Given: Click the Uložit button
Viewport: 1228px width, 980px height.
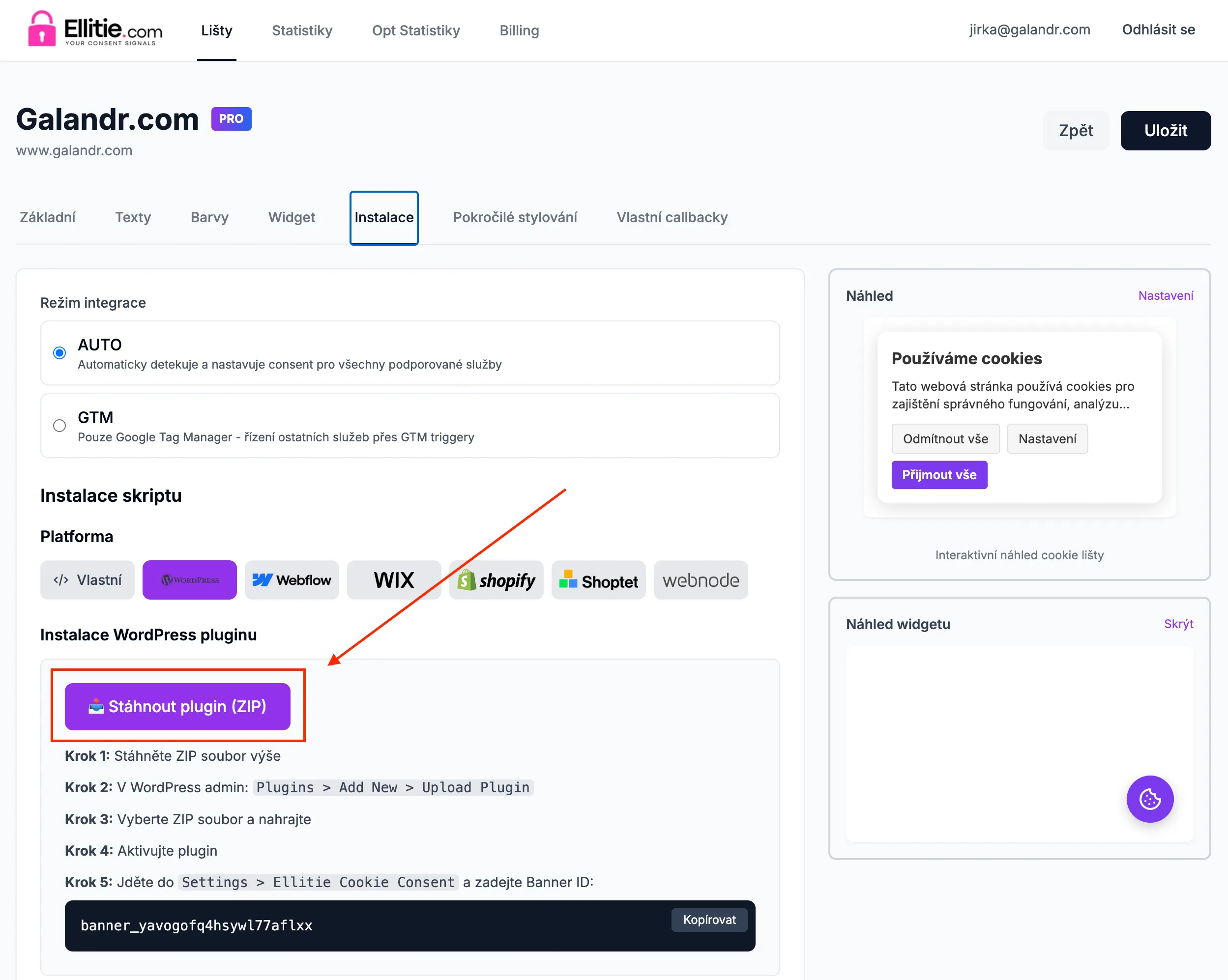Looking at the screenshot, I should (1166, 130).
